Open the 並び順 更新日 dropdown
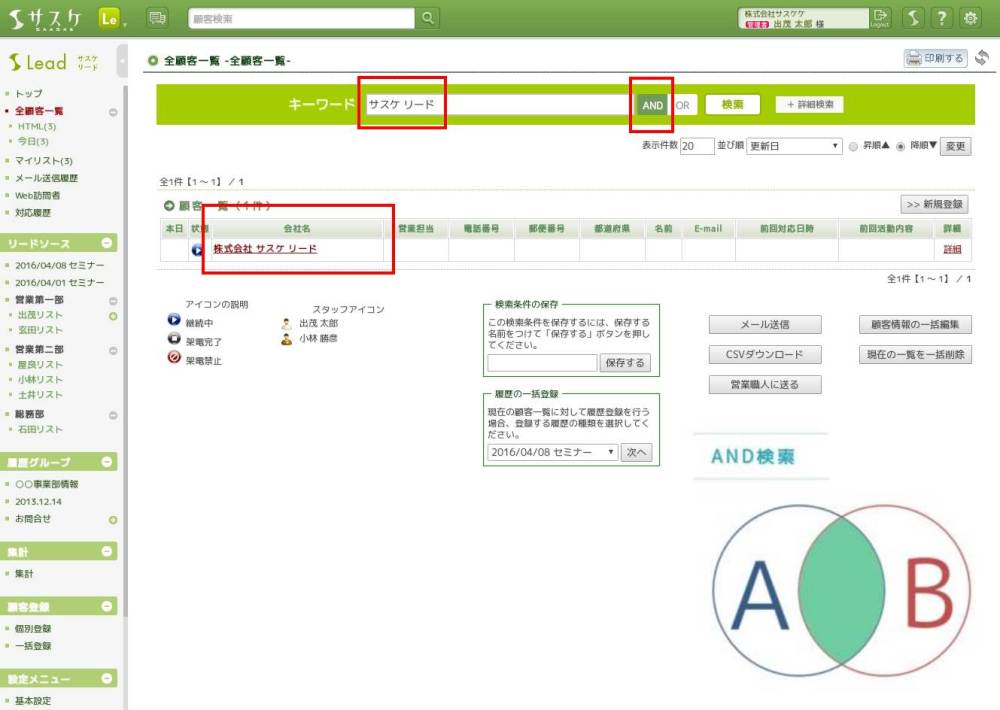This screenshot has width=1000, height=710. [794, 146]
